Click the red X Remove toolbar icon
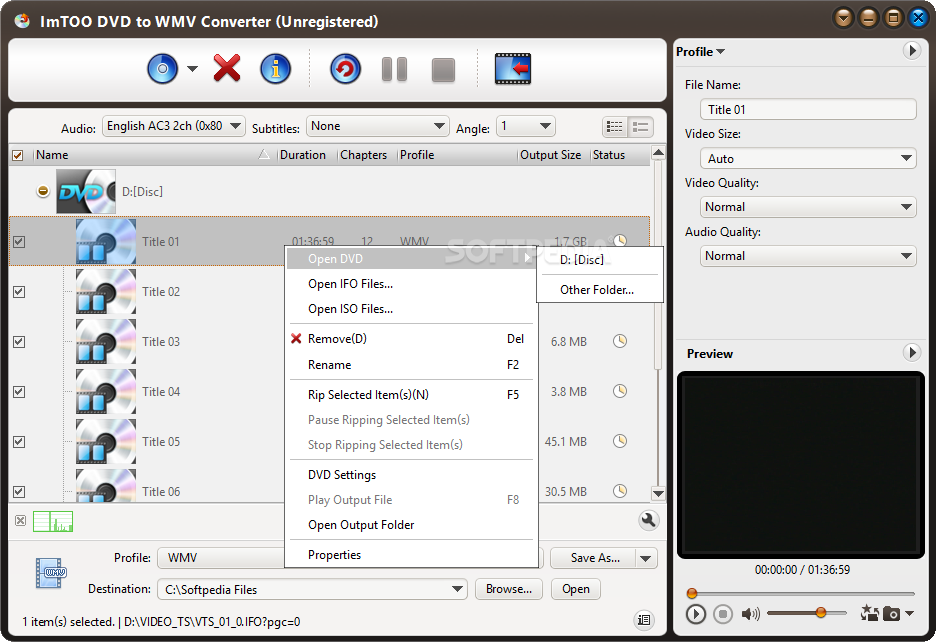Viewport: 936px width, 642px height. point(227,68)
